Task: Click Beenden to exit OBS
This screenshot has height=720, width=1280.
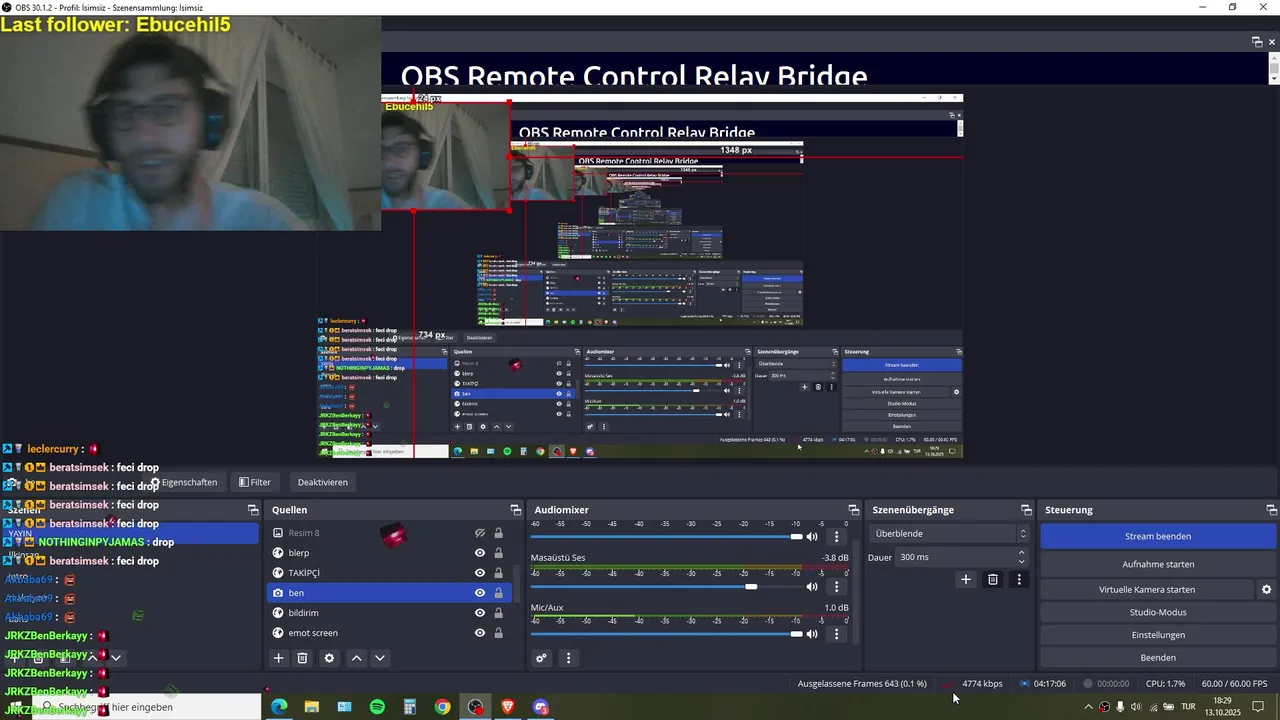Action: pyautogui.click(x=1158, y=658)
